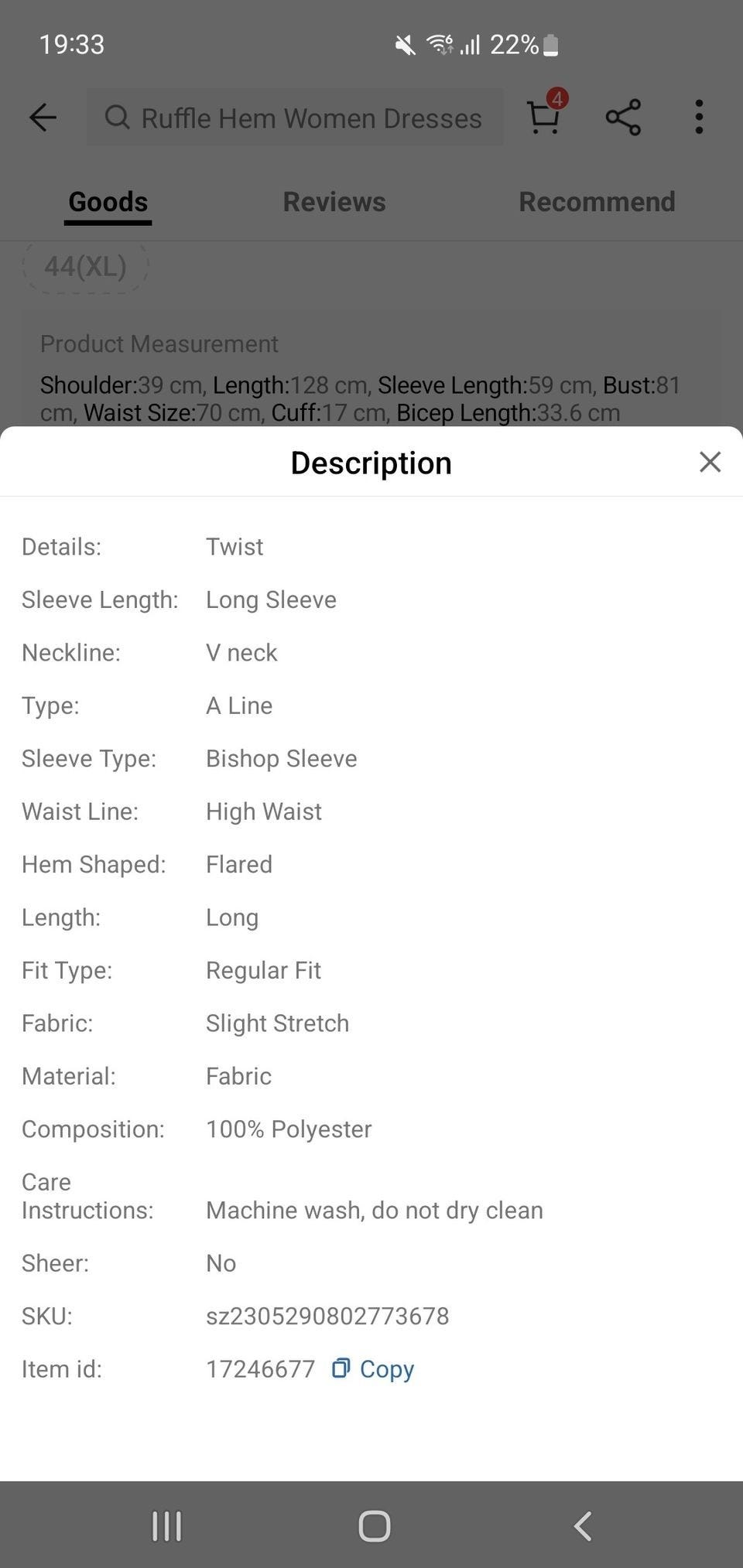Tap the Product Measurement heading
743x1568 pixels.
159,343
